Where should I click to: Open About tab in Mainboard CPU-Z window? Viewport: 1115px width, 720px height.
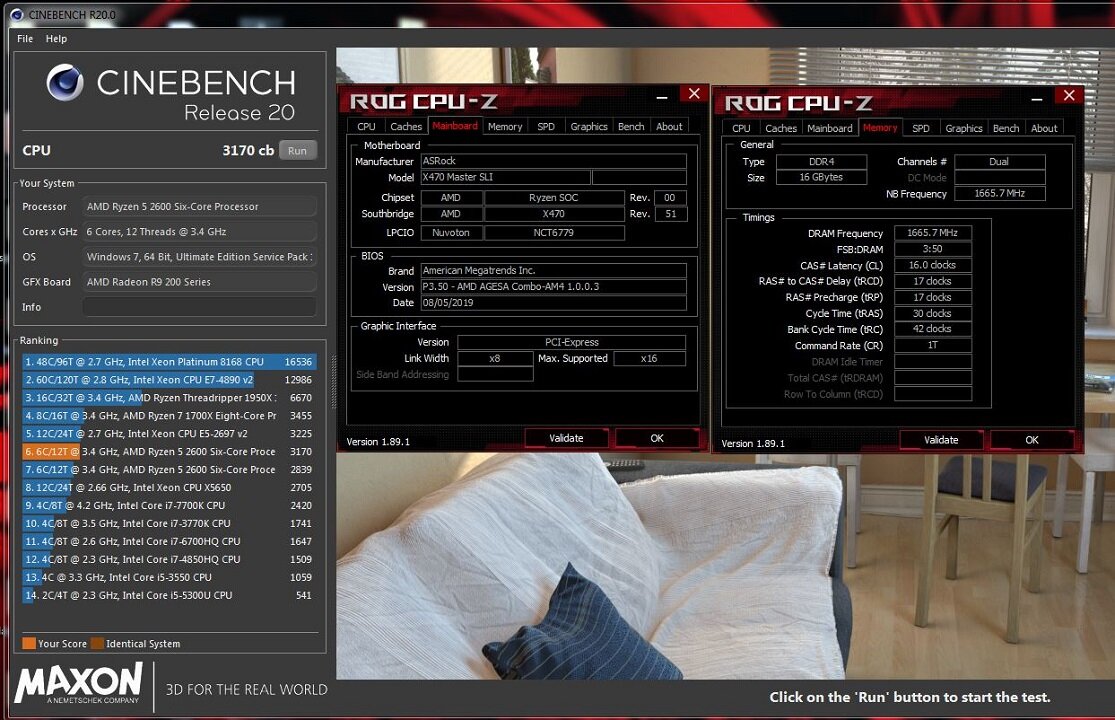click(669, 127)
